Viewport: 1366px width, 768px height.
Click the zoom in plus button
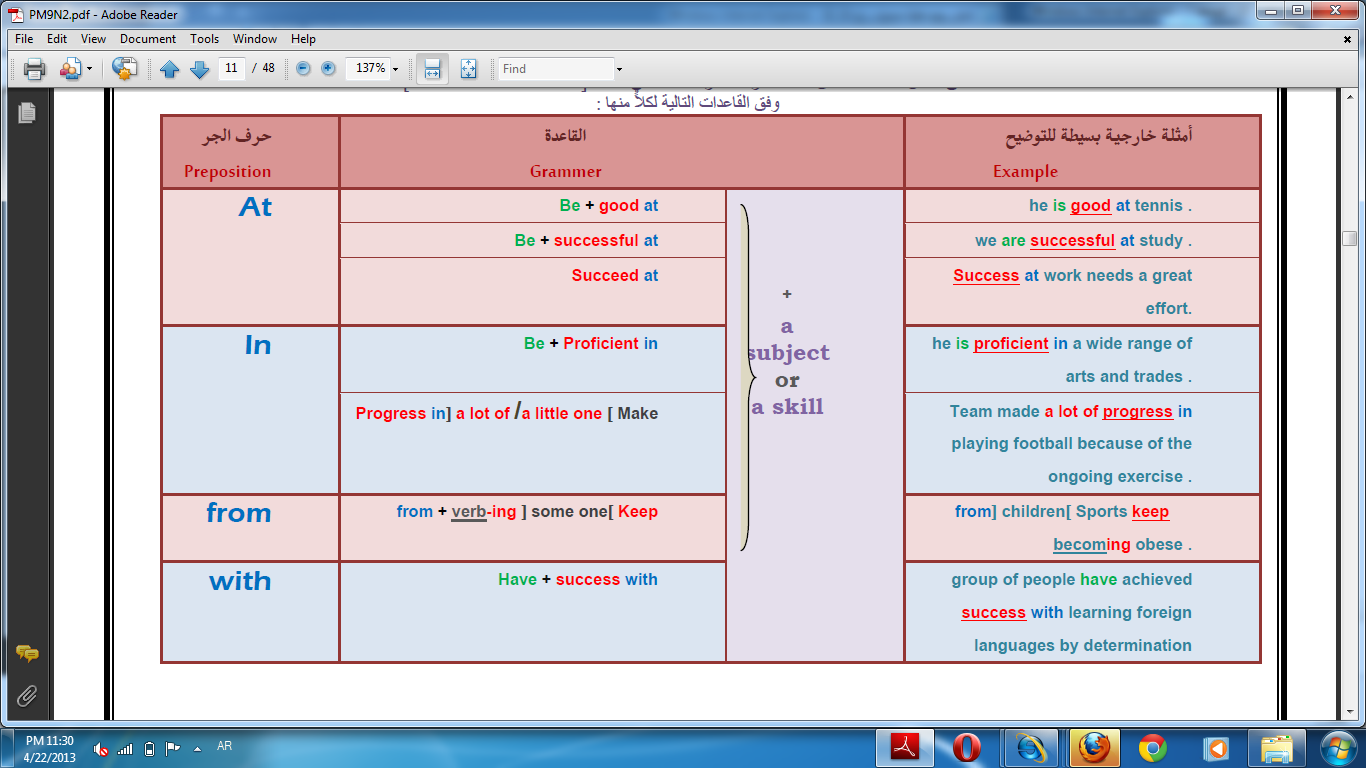coord(328,68)
